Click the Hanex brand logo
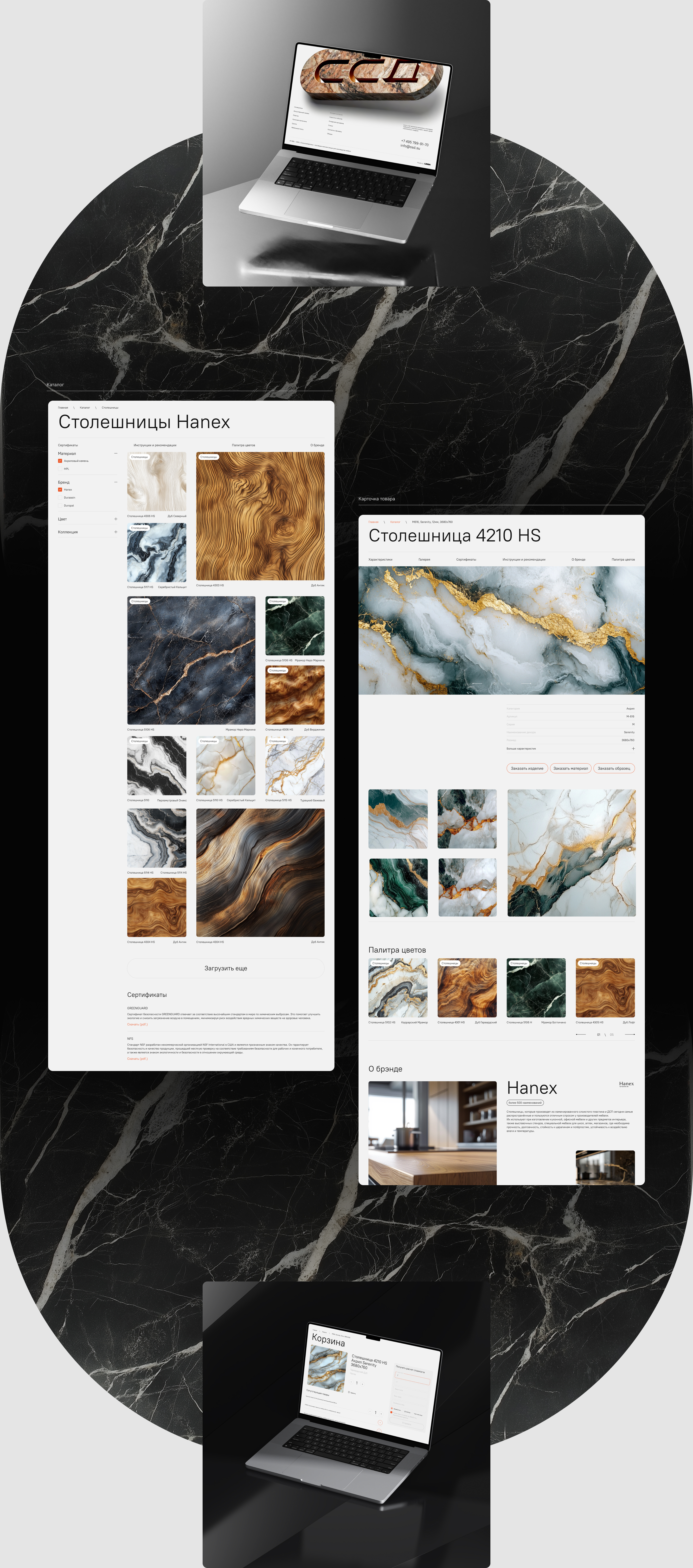This screenshot has width=693, height=1568. 626,1084
